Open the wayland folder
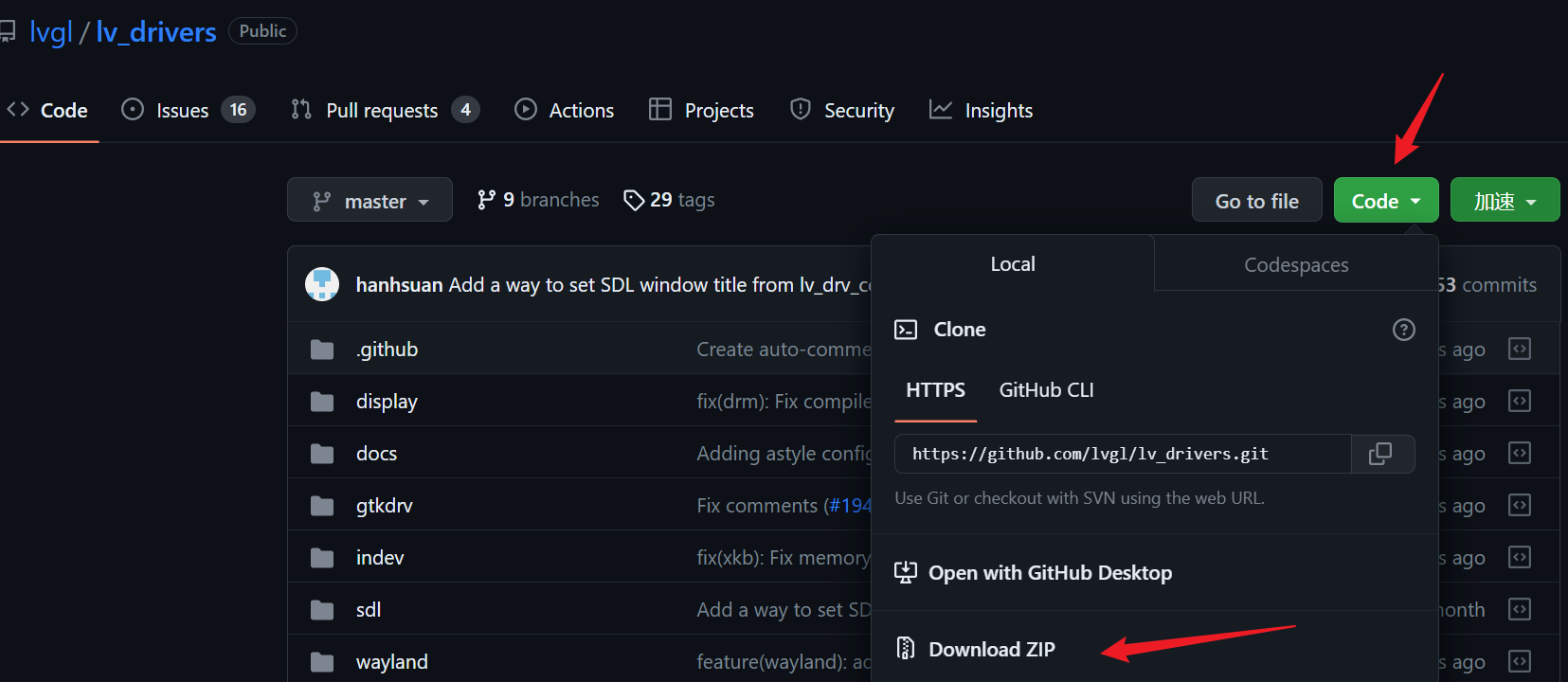 [391, 661]
